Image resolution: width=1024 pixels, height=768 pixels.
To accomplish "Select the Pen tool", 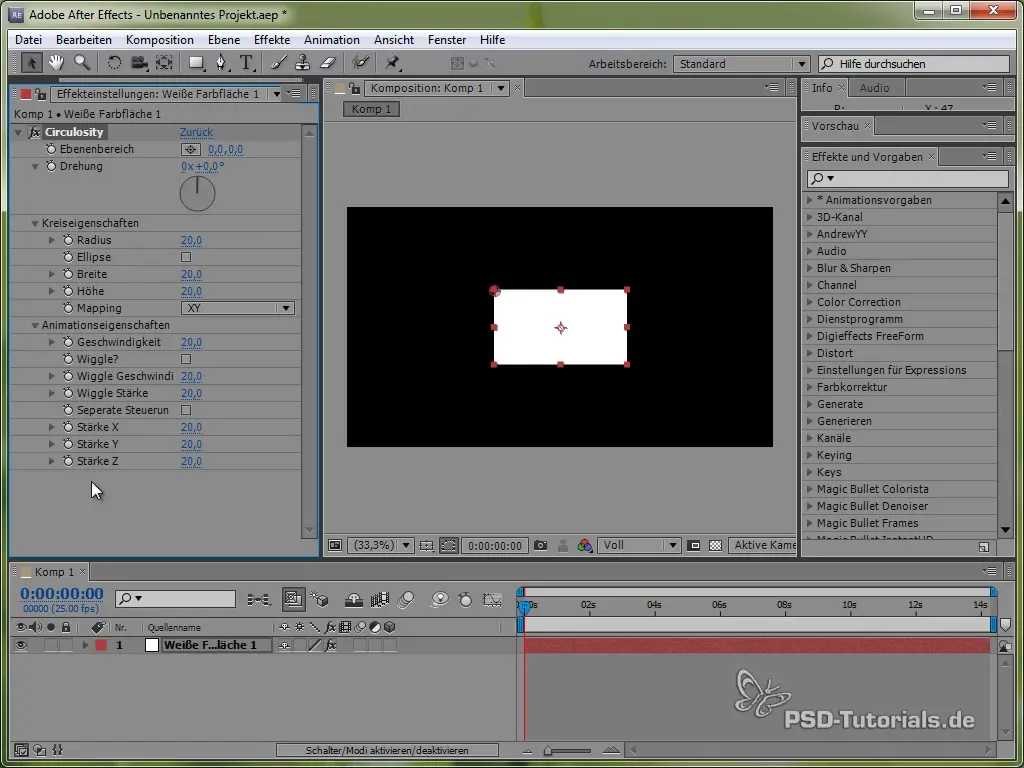I will tap(222, 63).
